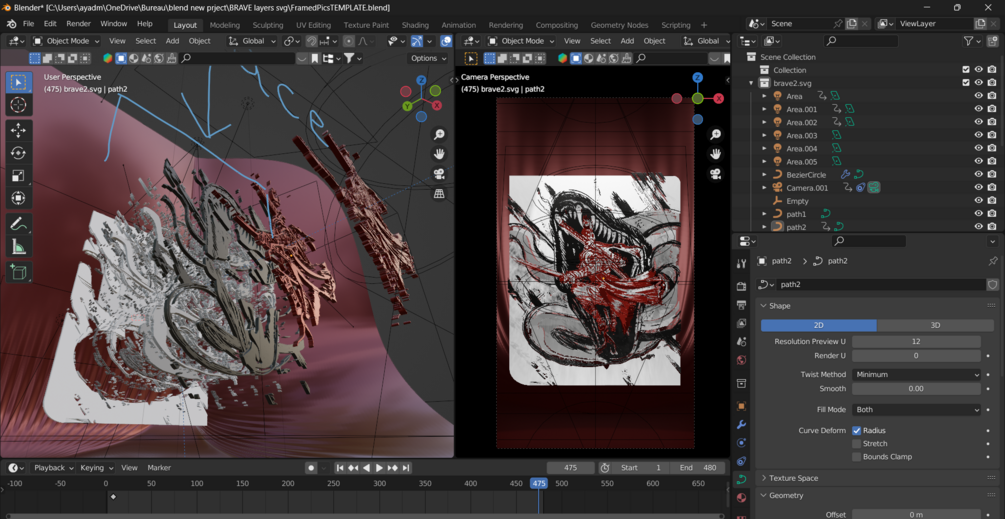This screenshot has height=519, width=1005.
Task: Toggle camera view icon in left viewport
Action: (x=439, y=174)
